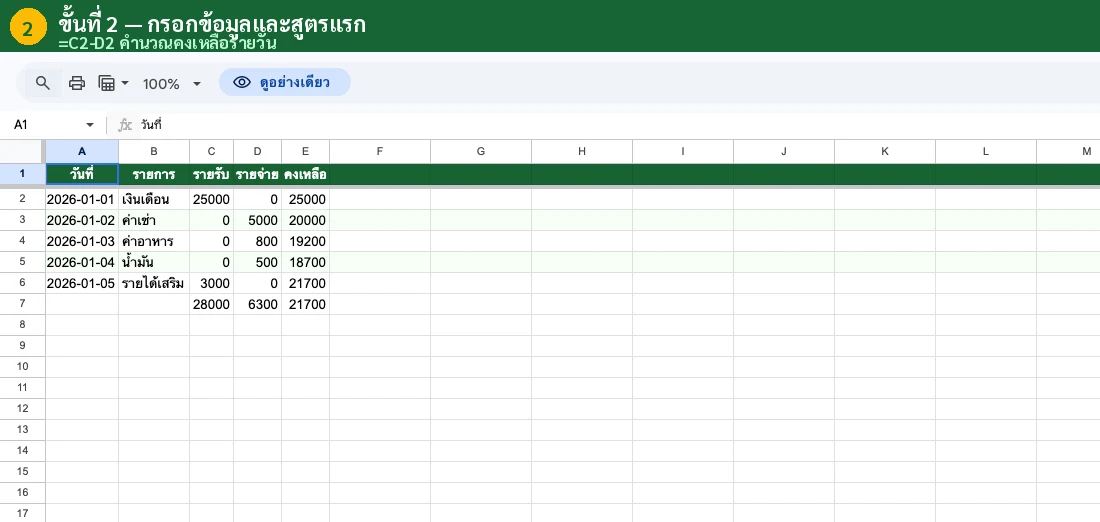The width and height of the screenshot is (1100, 522).
Task: Click date cell 2026-01-02
Action: pyautogui.click(x=82, y=220)
